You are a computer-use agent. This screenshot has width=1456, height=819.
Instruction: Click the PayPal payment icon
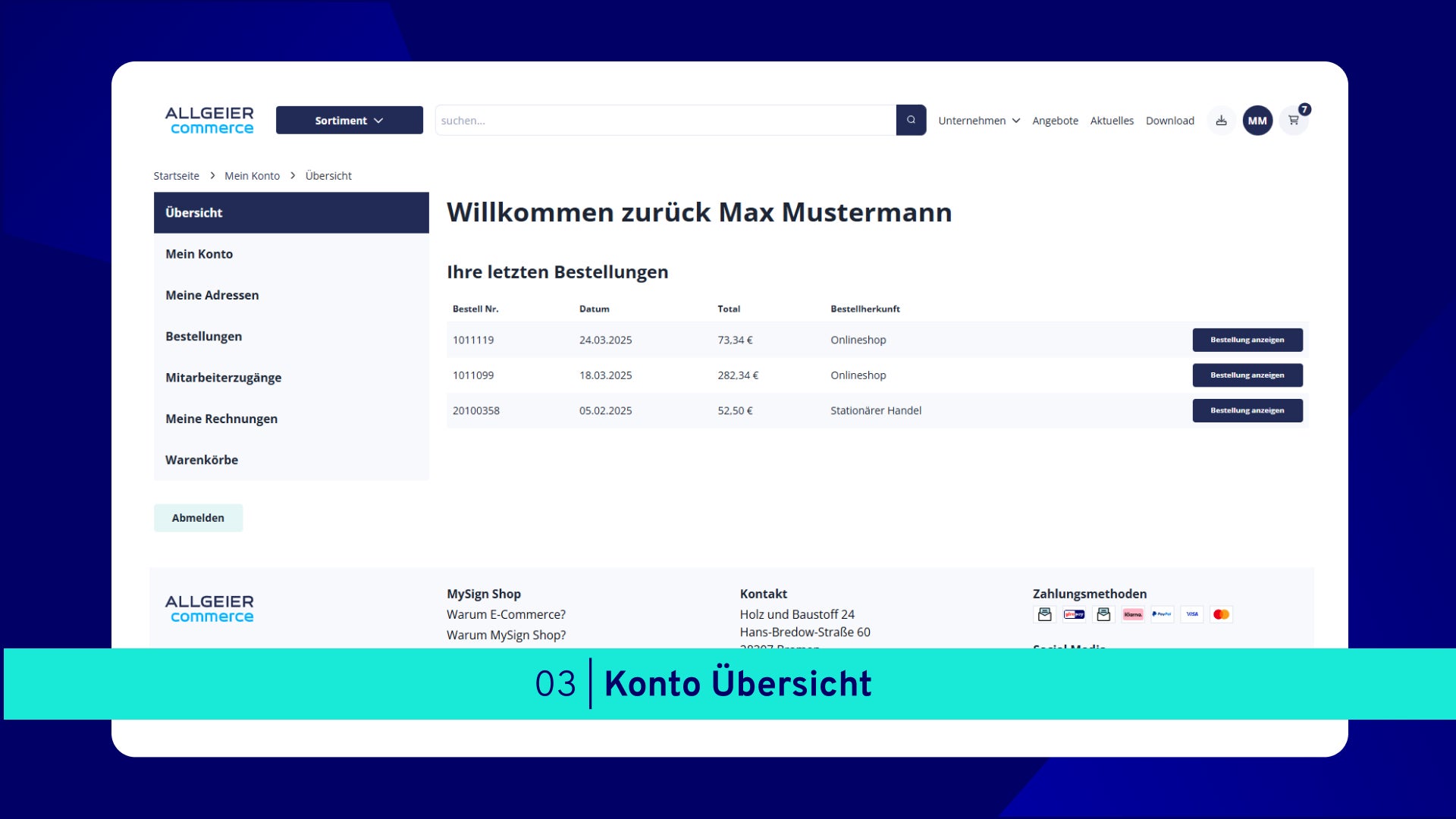(x=1162, y=614)
